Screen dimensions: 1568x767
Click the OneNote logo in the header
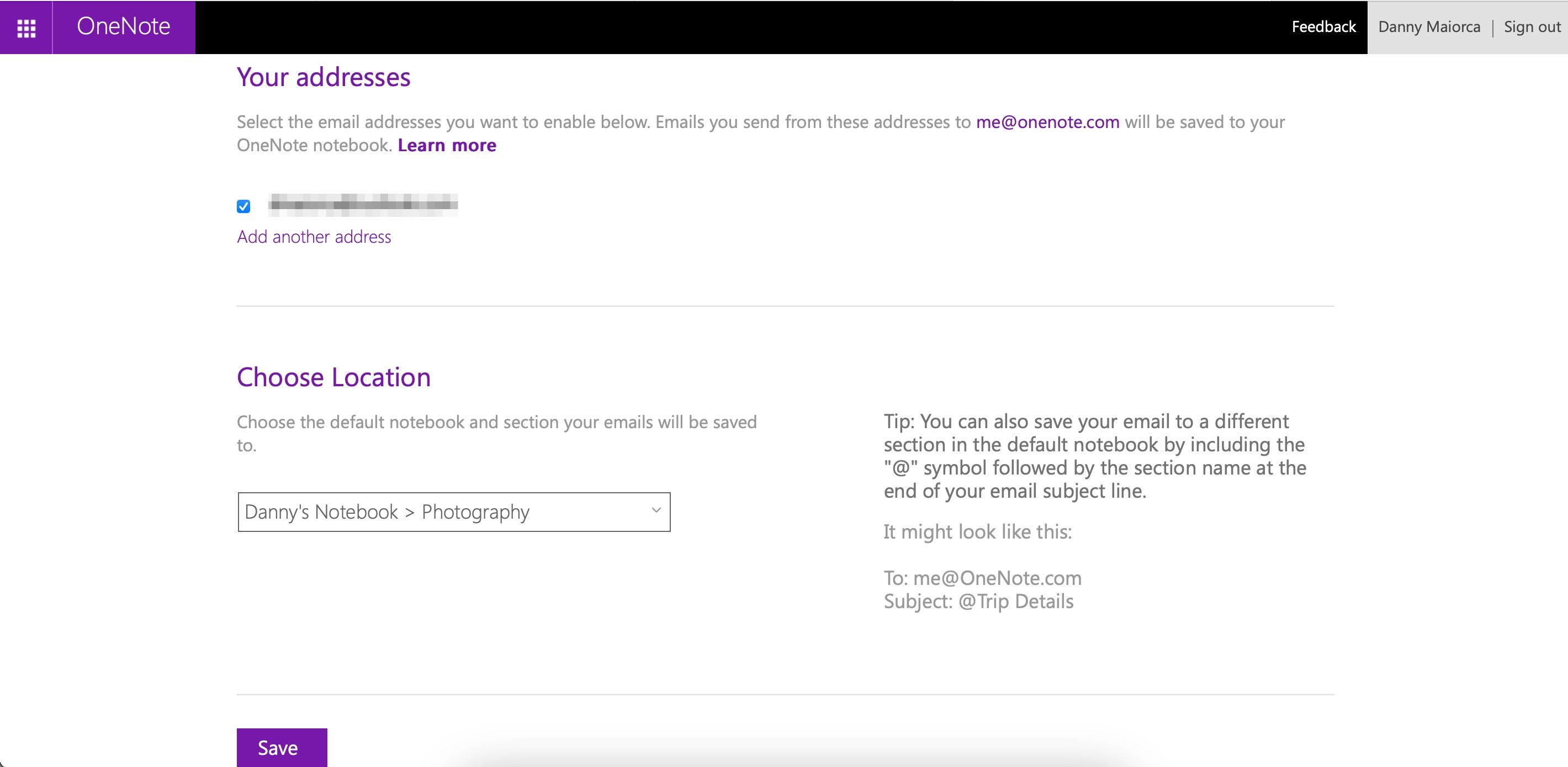click(x=123, y=27)
